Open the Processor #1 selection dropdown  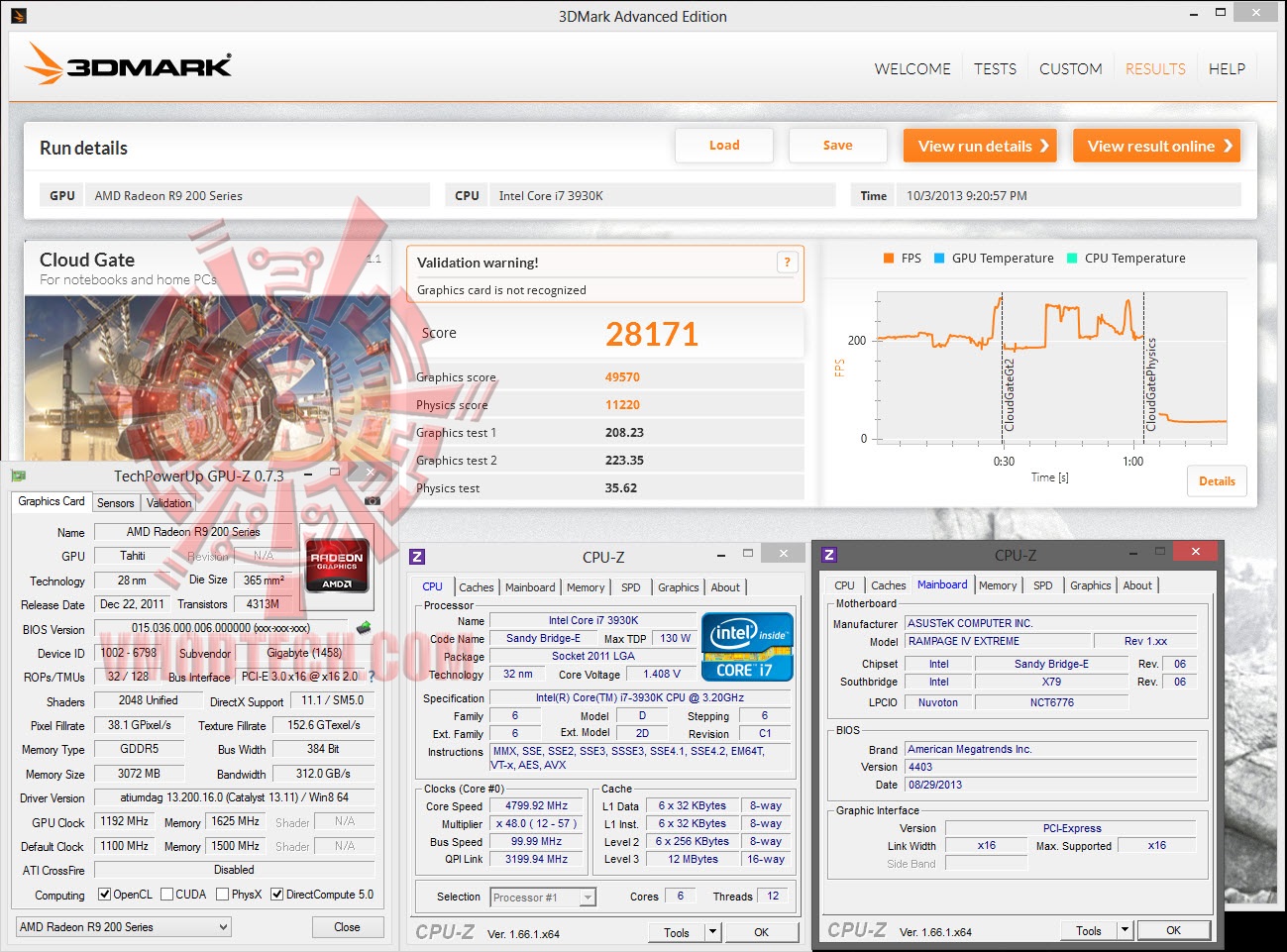click(x=544, y=898)
